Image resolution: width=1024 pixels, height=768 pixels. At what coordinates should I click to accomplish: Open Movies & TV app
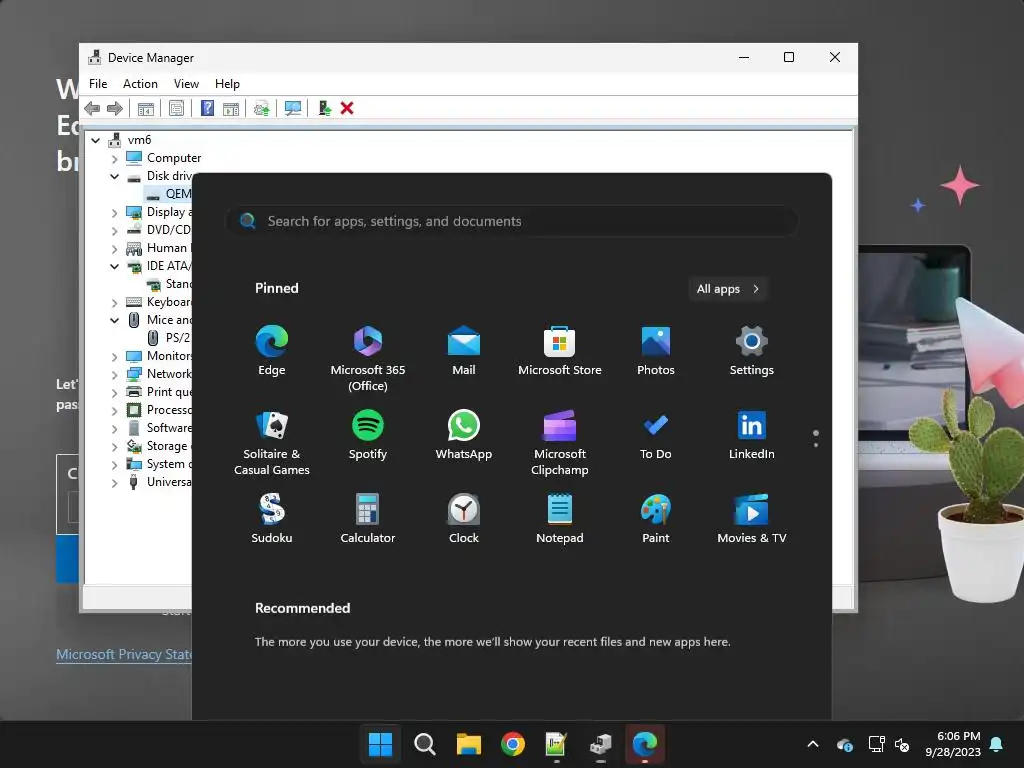[752, 519]
